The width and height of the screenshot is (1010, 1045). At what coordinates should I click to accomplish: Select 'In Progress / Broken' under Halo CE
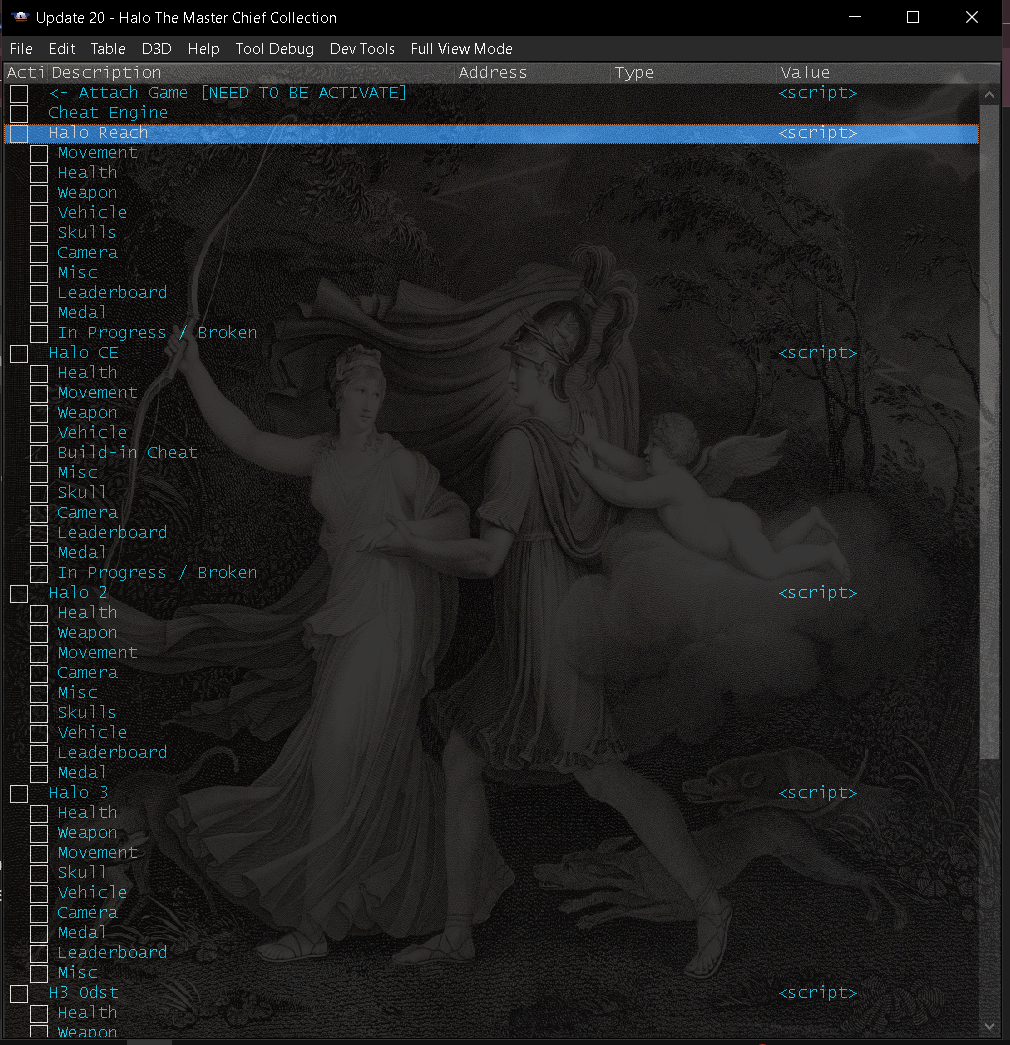click(157, 572)
